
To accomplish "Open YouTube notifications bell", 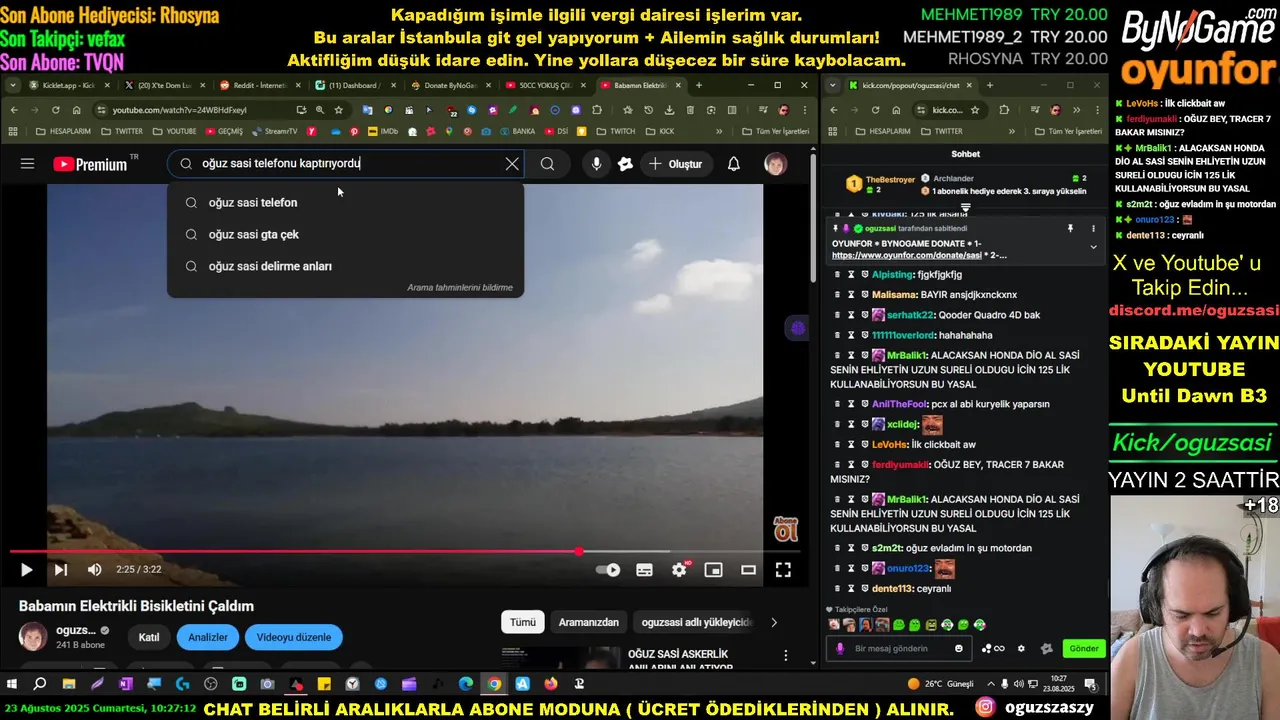I will coord(733,164).
